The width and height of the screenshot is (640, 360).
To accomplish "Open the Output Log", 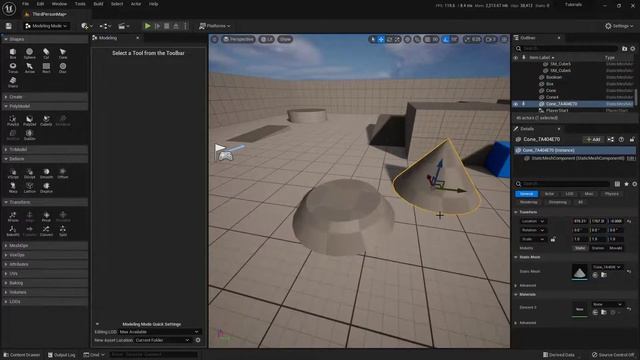I will point(62,355).
